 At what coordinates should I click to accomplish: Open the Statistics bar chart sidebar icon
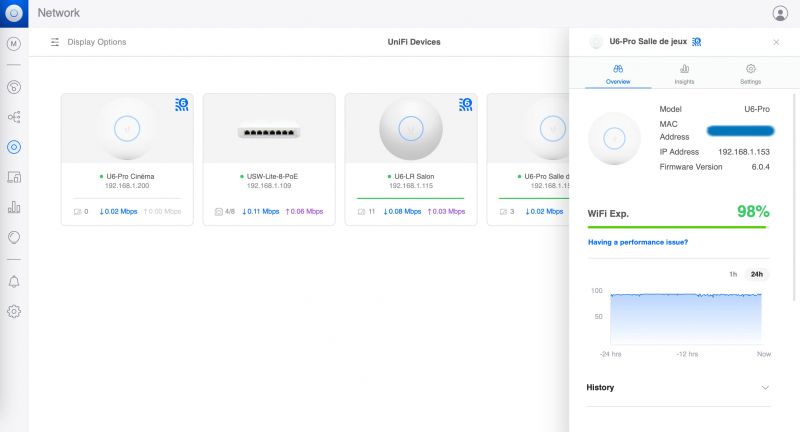(x=14, y=207)
